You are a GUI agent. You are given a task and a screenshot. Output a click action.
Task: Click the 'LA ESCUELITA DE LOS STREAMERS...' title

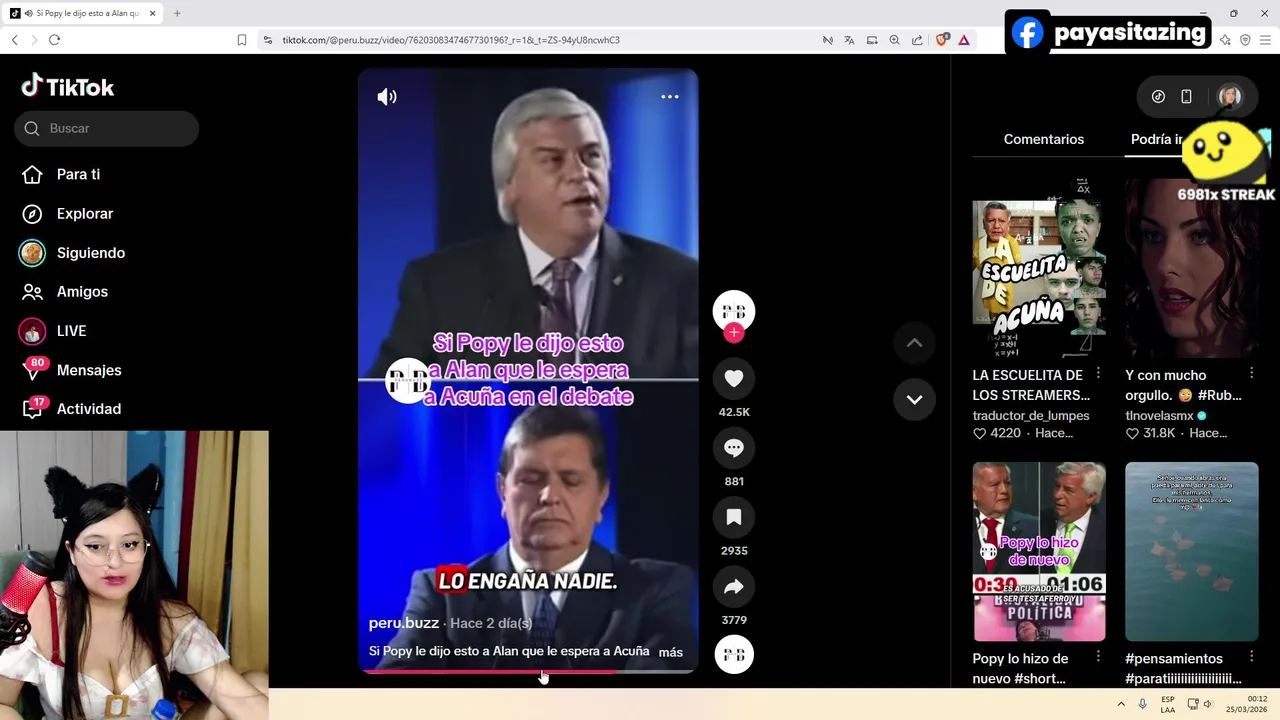pos(1031,385)
